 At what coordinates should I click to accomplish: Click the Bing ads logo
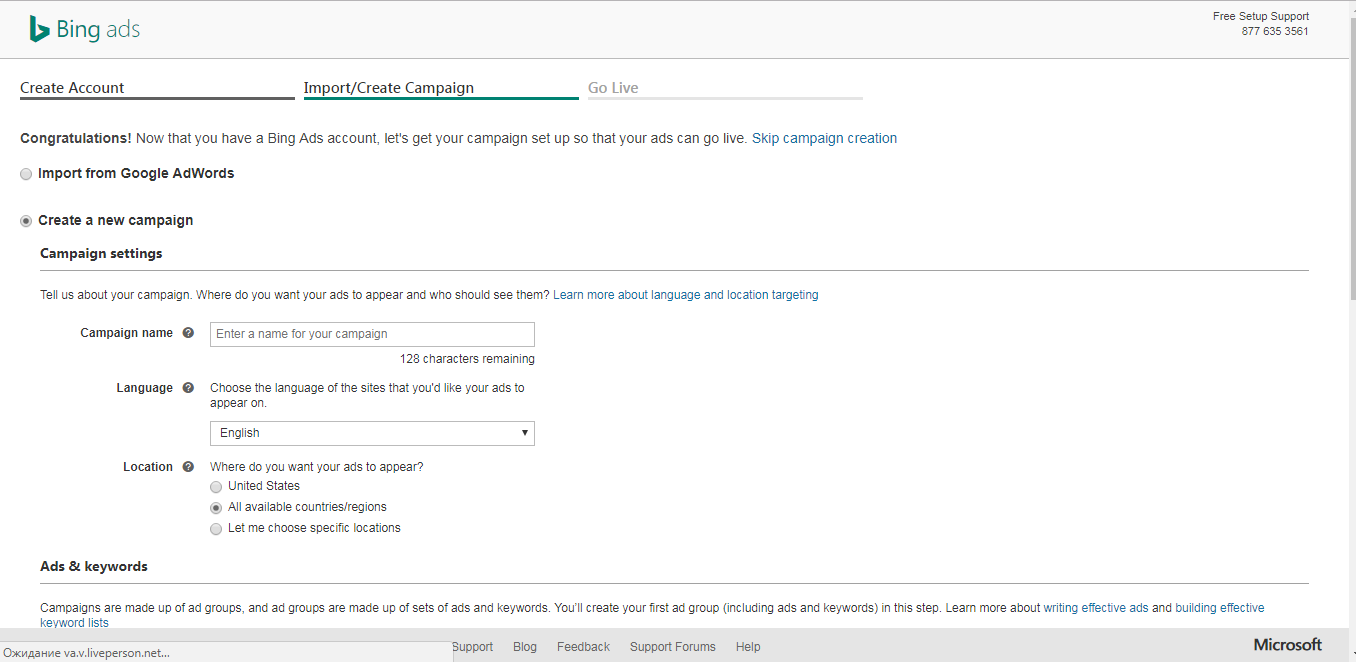[x=84, y=30]
